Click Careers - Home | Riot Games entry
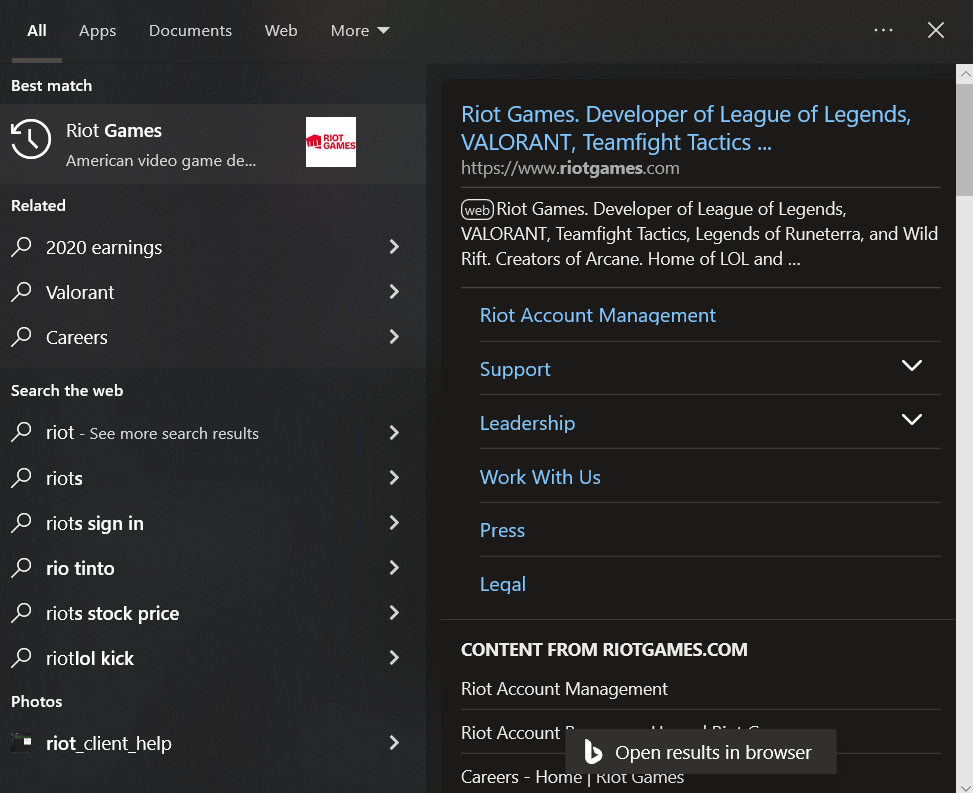The width and height of the screenshot is (973, 793). pyautogui.click(x=572, y=777)
